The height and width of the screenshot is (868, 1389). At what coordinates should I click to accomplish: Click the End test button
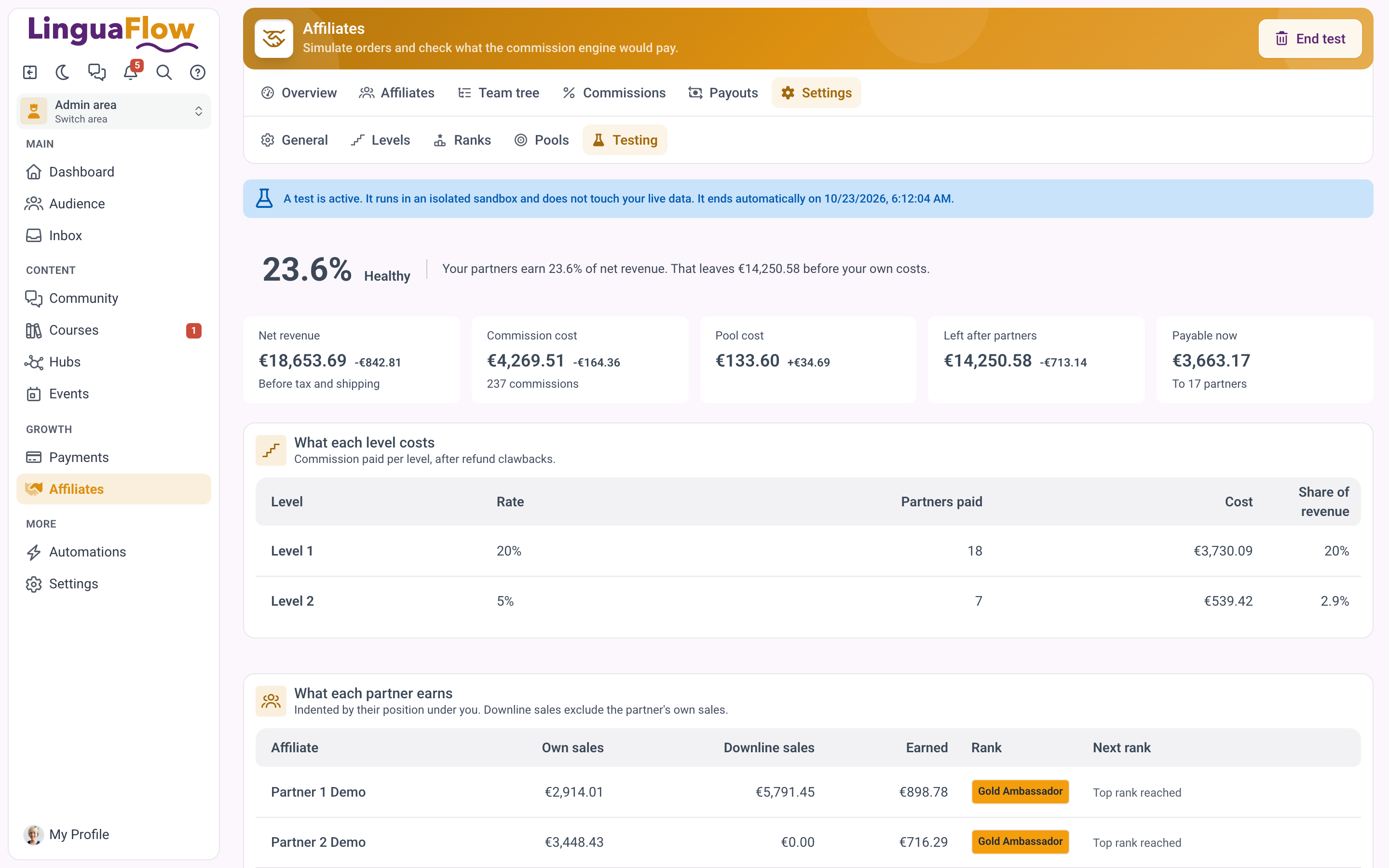point(1310,39)
